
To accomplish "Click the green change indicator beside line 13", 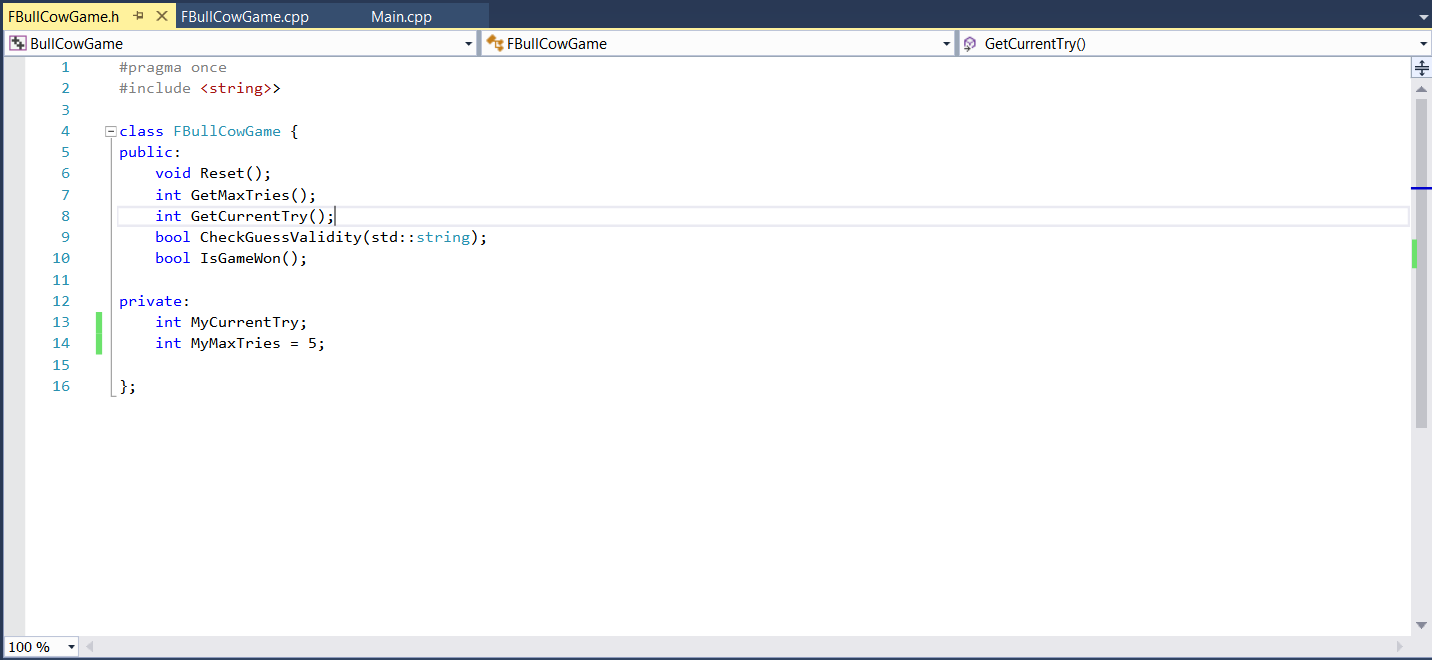I will click(98, 321).
